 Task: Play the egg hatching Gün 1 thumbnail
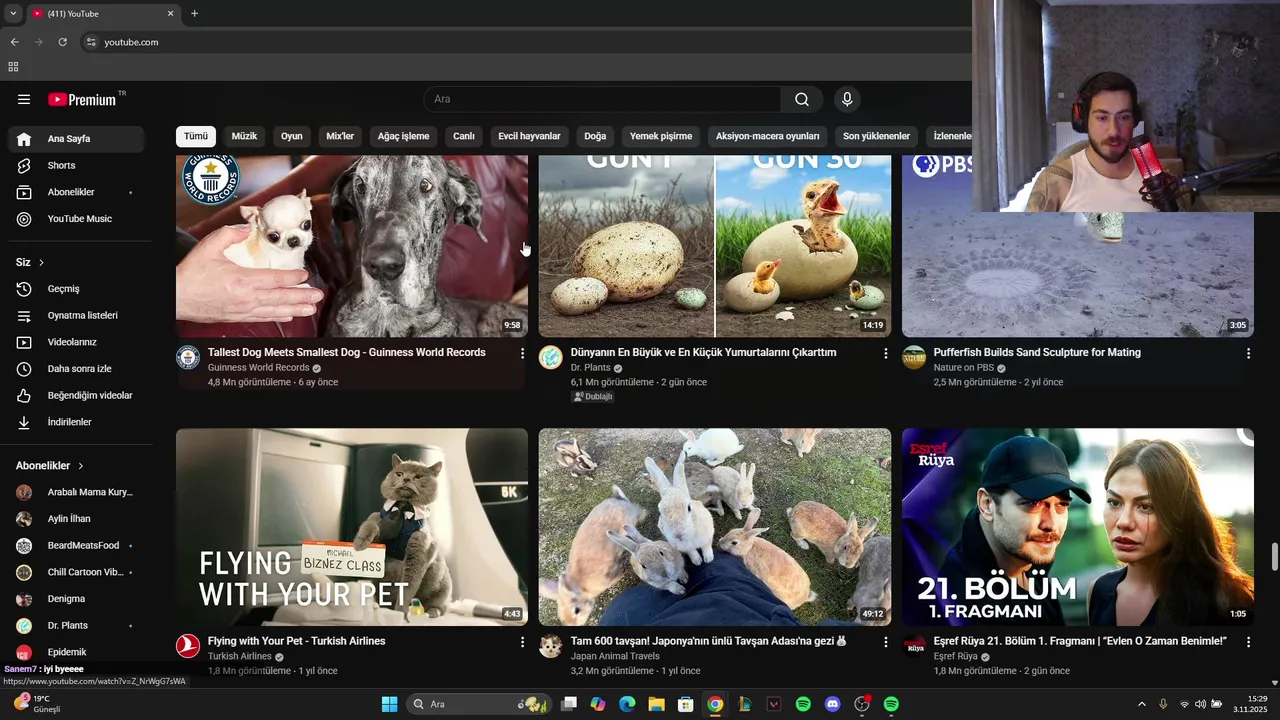pyautogui.click(x=715, y=246)
